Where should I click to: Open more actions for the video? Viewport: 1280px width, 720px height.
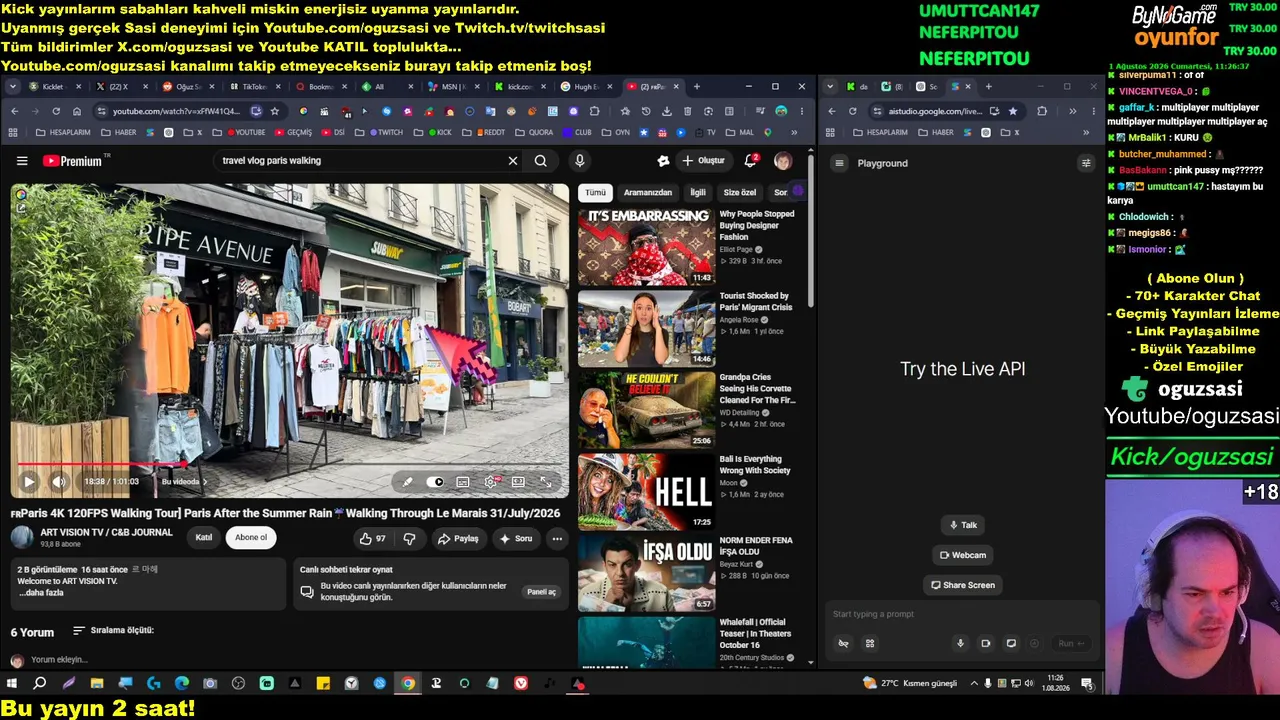[x=557, y=539]
